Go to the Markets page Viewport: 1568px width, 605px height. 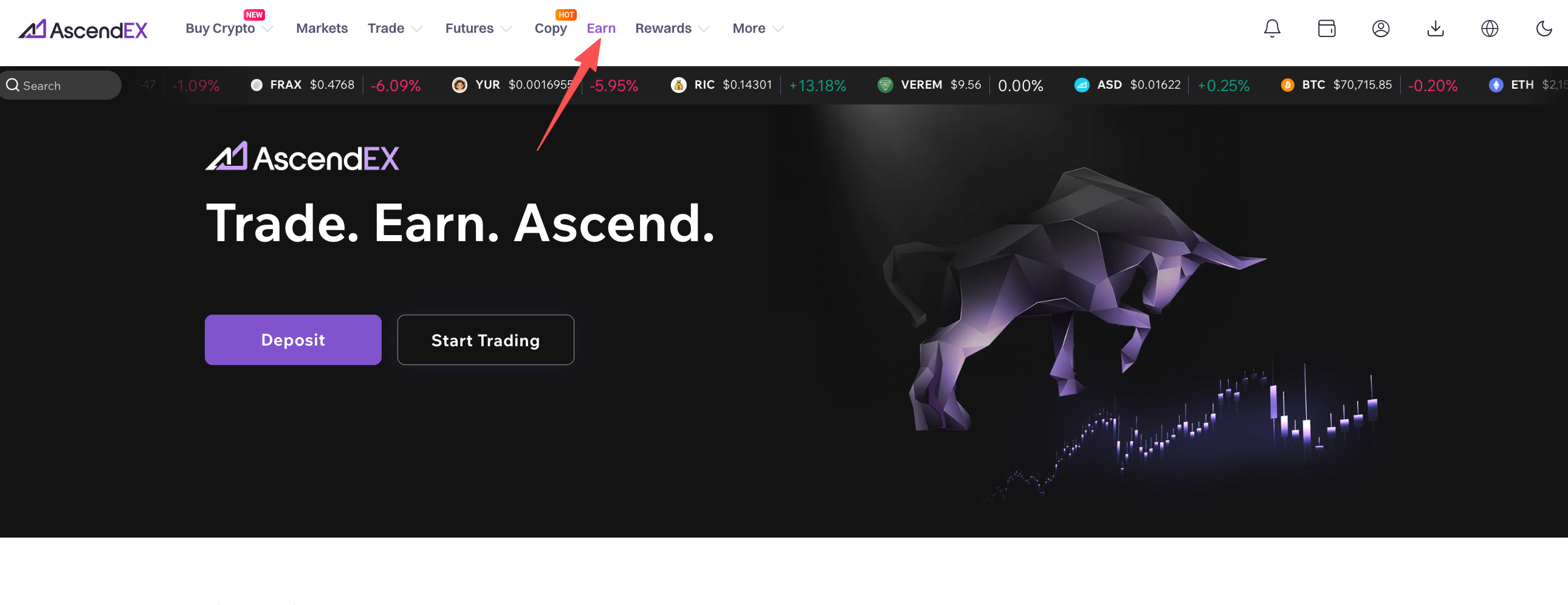tap(322, 29)
